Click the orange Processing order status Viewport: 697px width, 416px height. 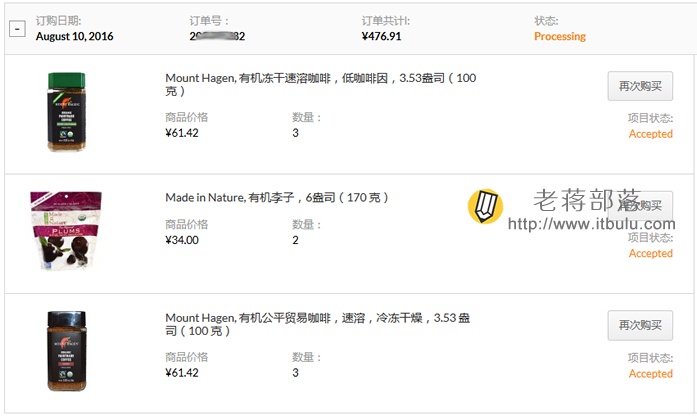click(x=560, y=36)
